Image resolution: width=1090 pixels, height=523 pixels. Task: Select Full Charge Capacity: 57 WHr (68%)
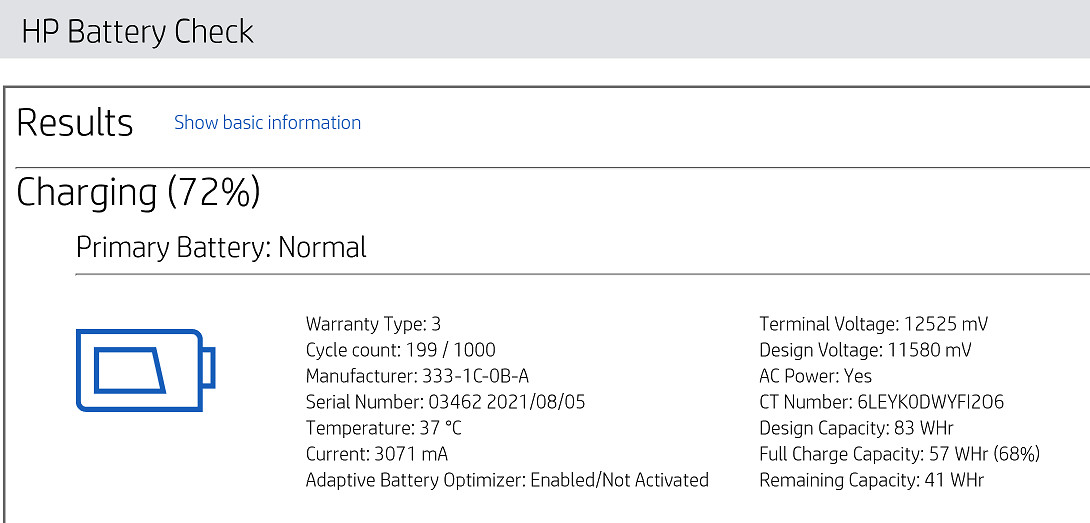point(900,454)
